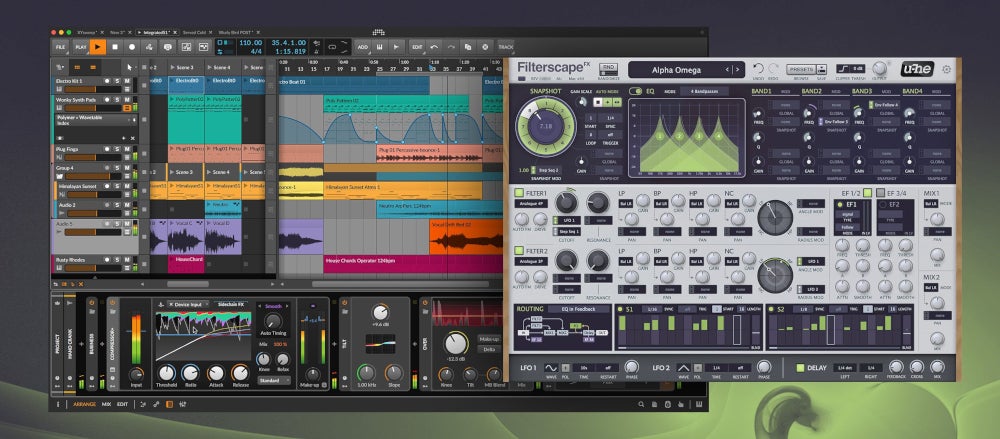Click the Undo arrow in Filterscape

757,69
